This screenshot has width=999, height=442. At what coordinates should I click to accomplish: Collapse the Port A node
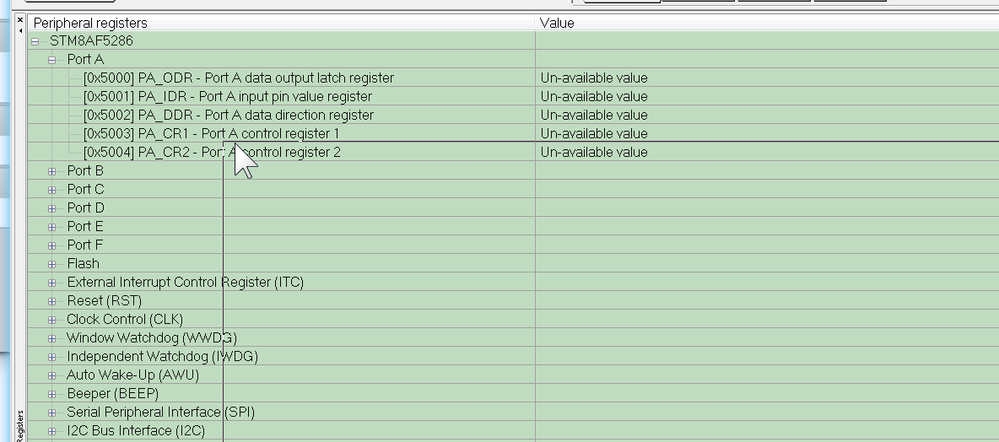click(x=53, y=60)
